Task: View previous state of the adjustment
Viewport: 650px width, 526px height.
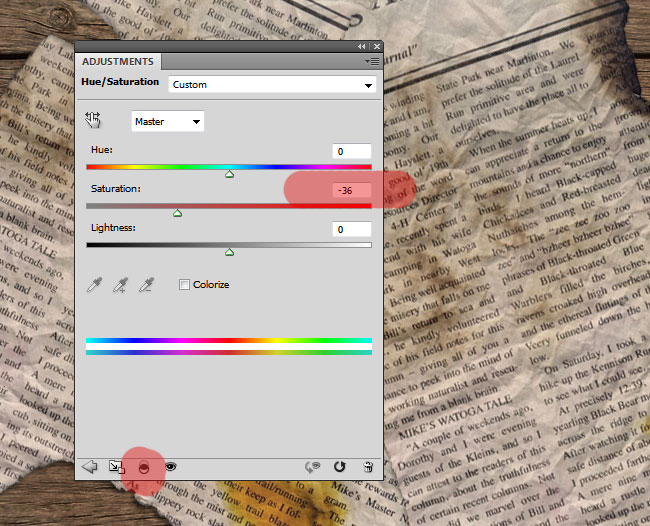Action: [x=313, y=467]
